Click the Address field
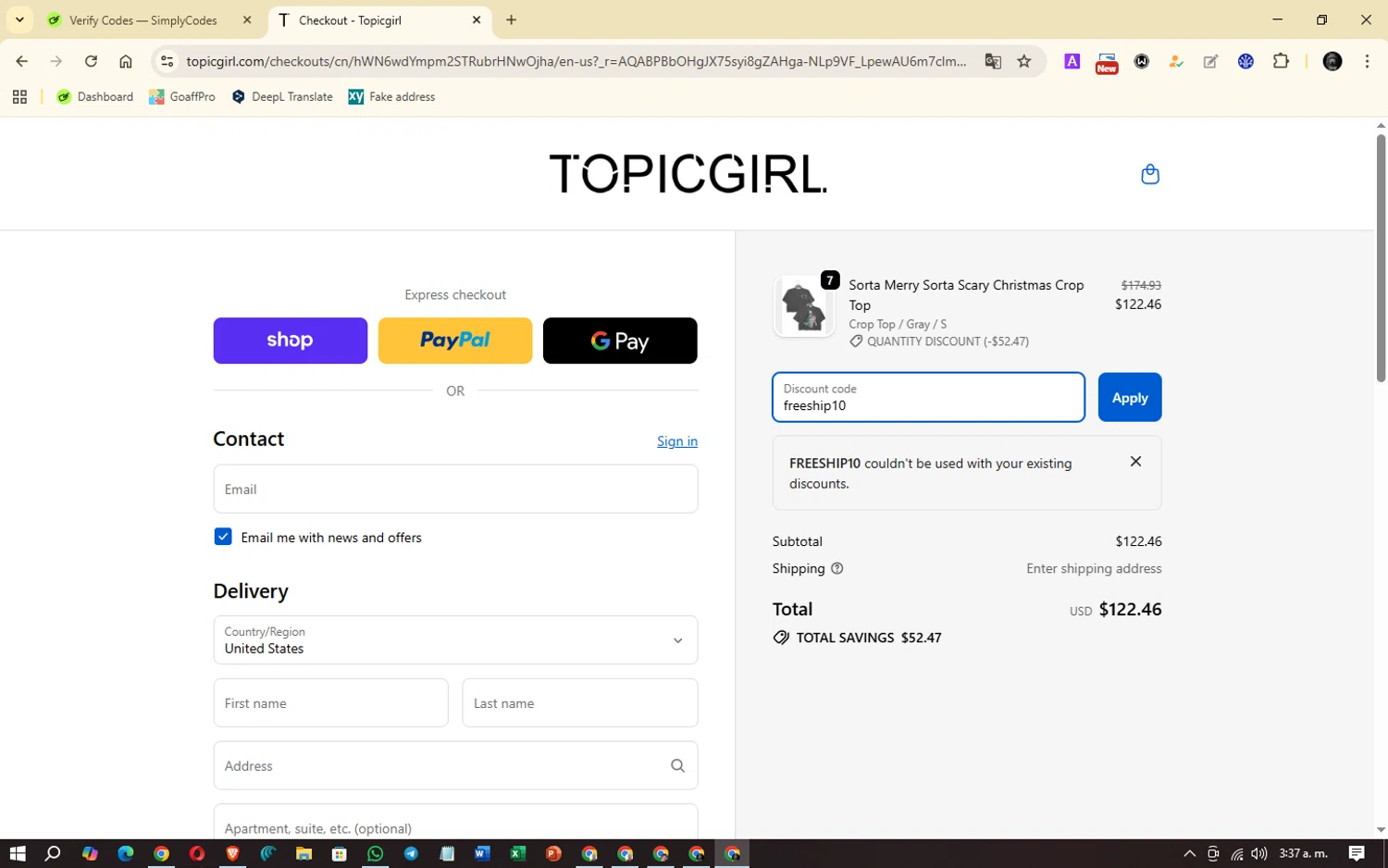 [455, 765]
